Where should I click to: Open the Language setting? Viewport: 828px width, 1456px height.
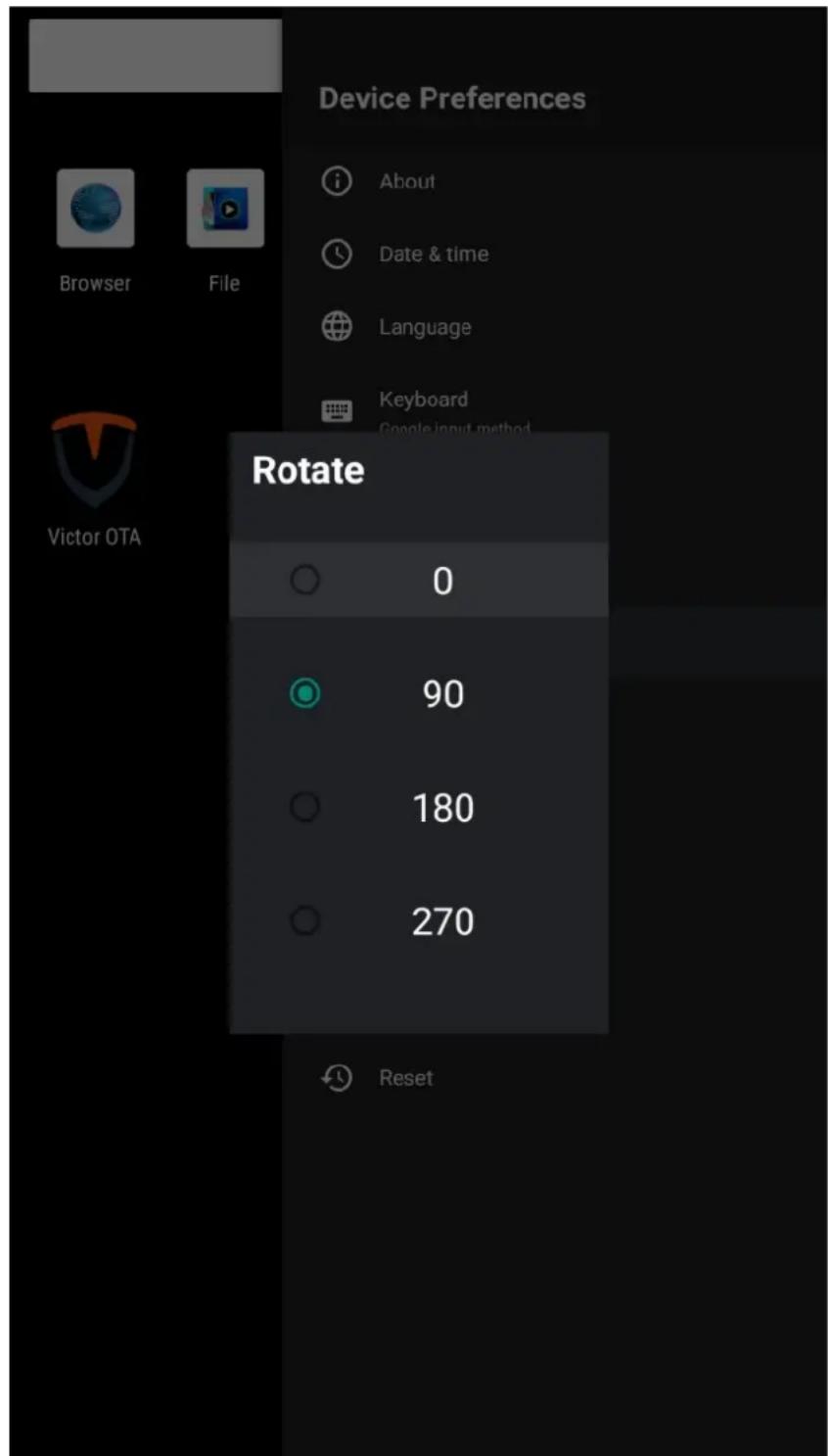click(x=556, y=327)
